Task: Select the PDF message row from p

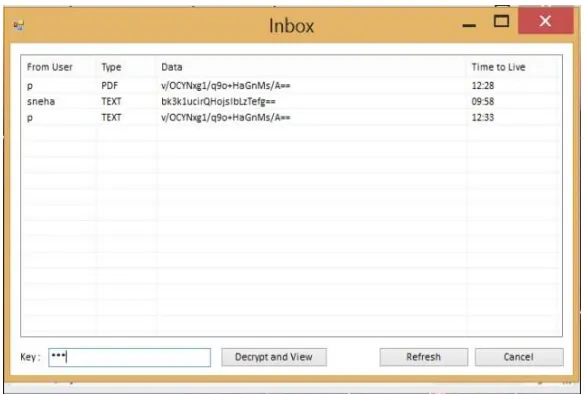Action: (292, 86)
